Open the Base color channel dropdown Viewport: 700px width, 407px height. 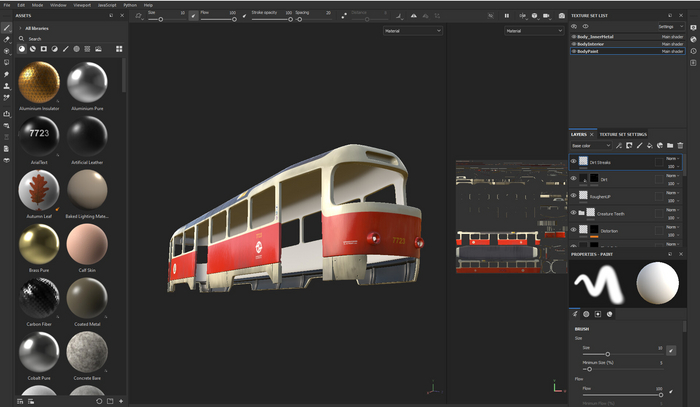tap(590, 146)
